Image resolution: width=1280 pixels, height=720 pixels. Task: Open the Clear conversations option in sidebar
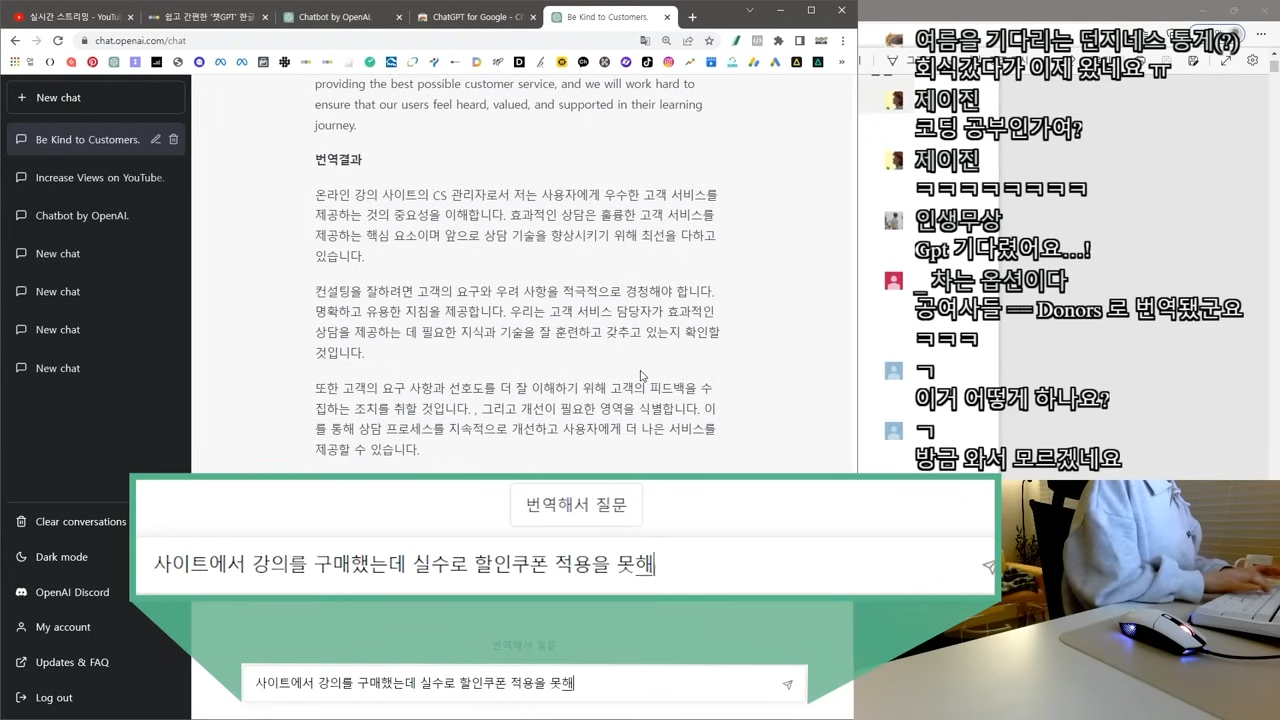pos(80,521)
